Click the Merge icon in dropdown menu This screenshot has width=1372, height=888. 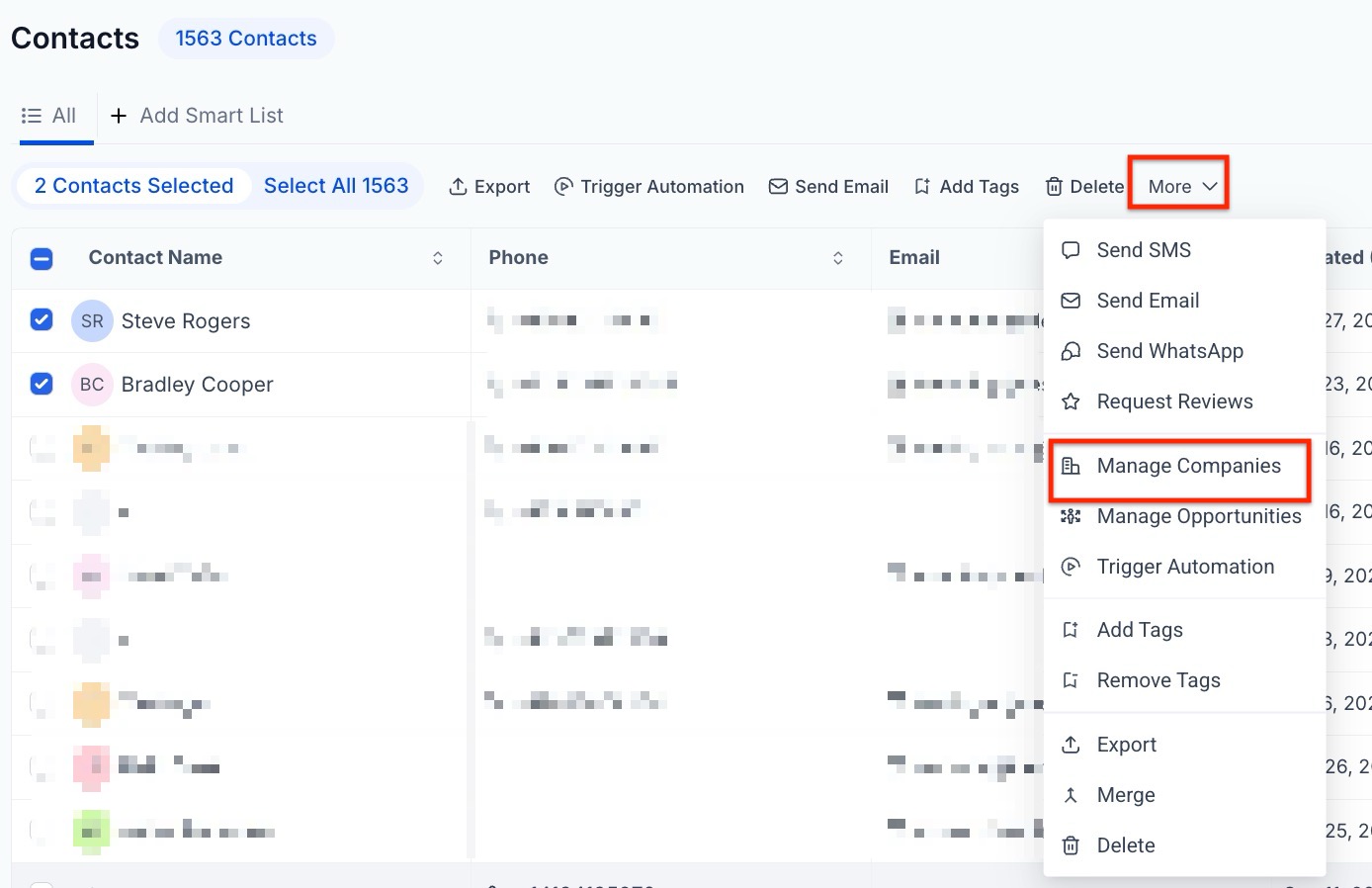tap(1071, 795)
